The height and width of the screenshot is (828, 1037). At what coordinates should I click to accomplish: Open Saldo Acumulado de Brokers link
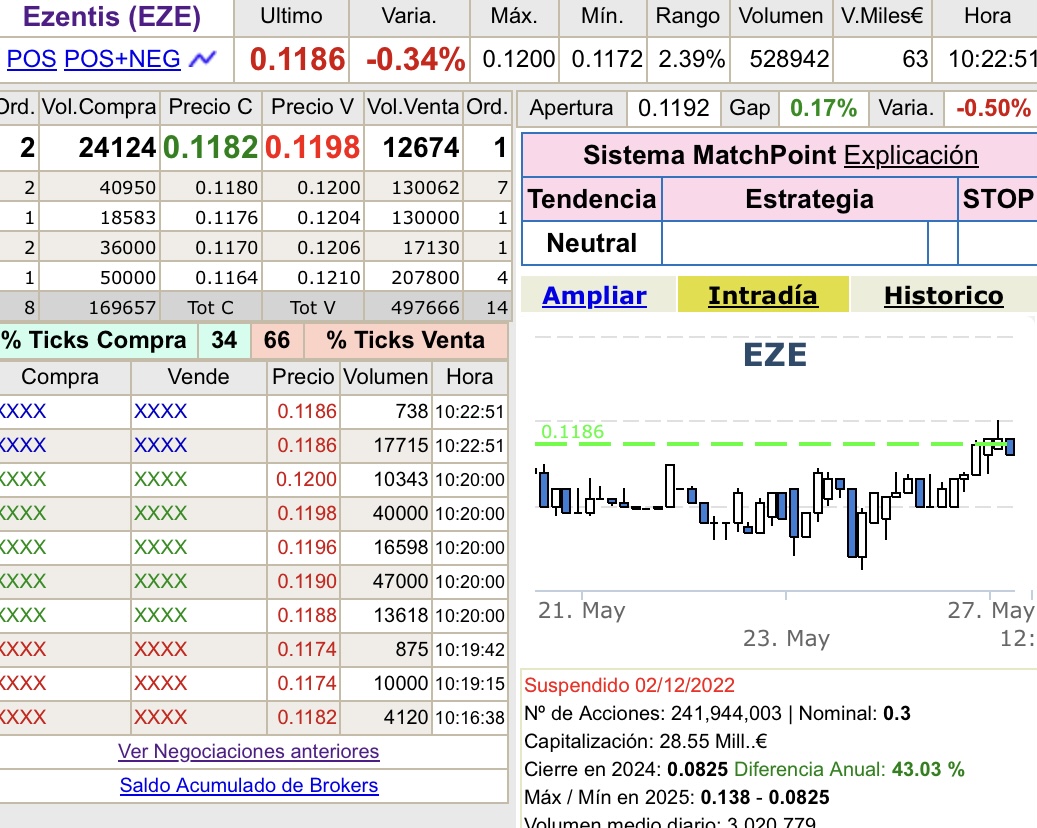[249, 785]
